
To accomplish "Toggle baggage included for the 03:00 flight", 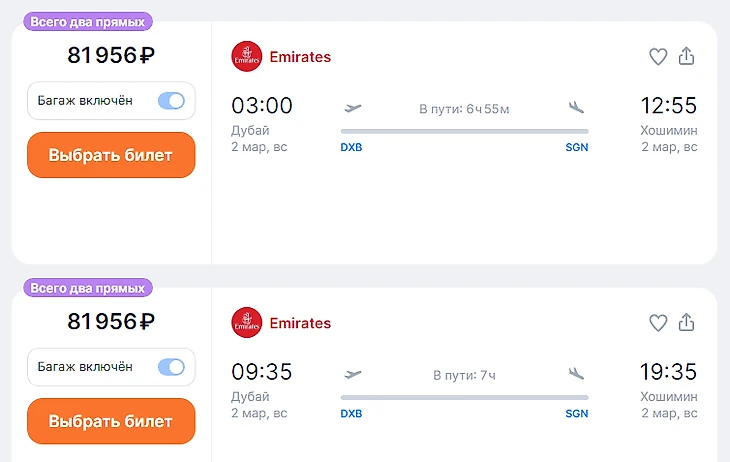I will coord(171,100).
